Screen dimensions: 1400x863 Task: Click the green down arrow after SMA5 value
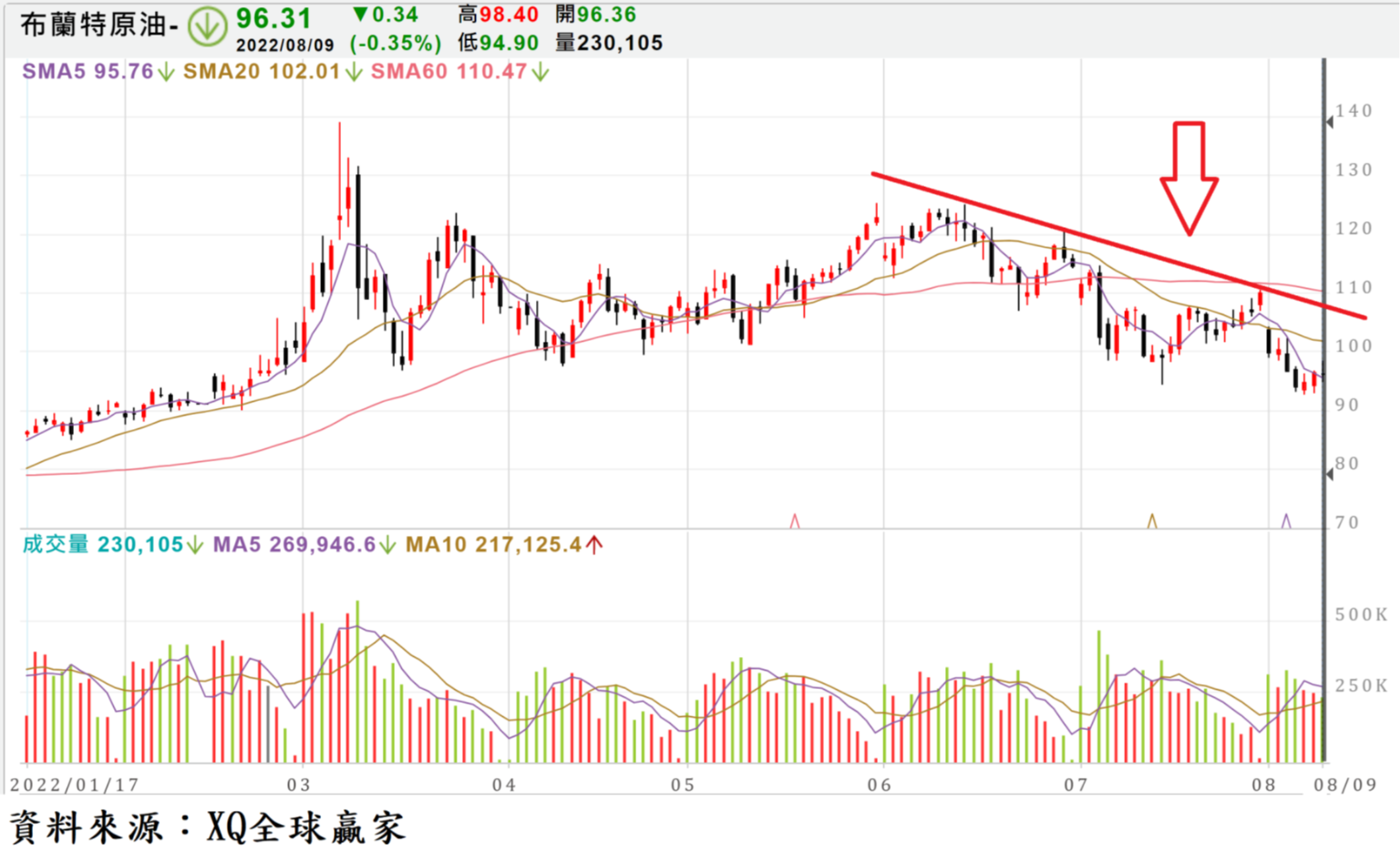pos(166,72)
